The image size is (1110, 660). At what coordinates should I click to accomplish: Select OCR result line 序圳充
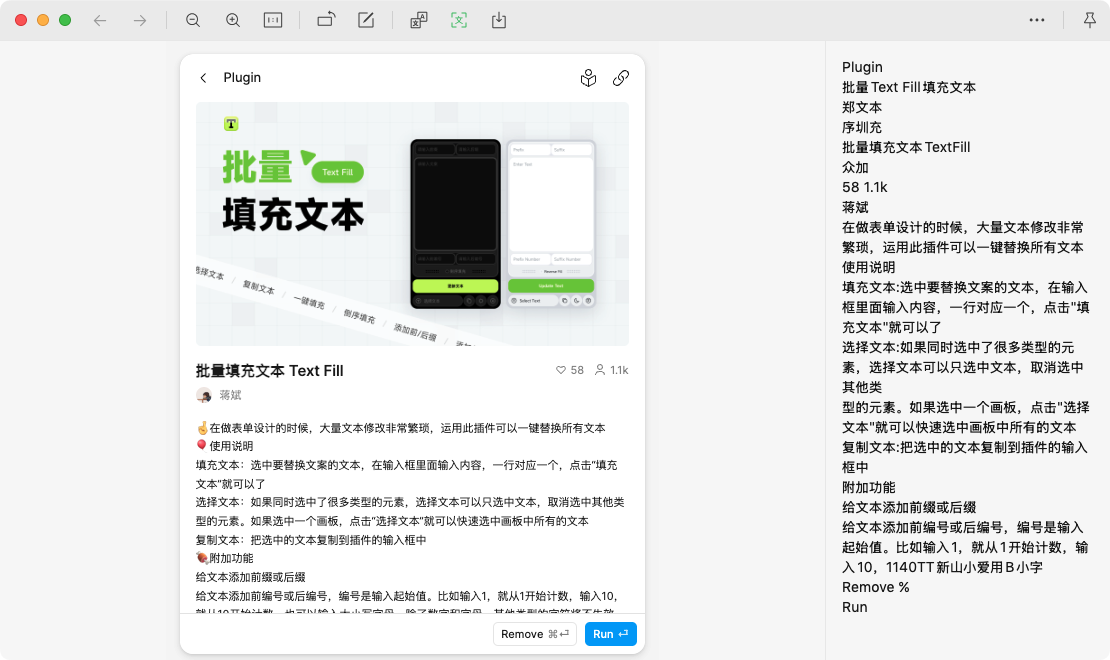[x=862, y=127]
